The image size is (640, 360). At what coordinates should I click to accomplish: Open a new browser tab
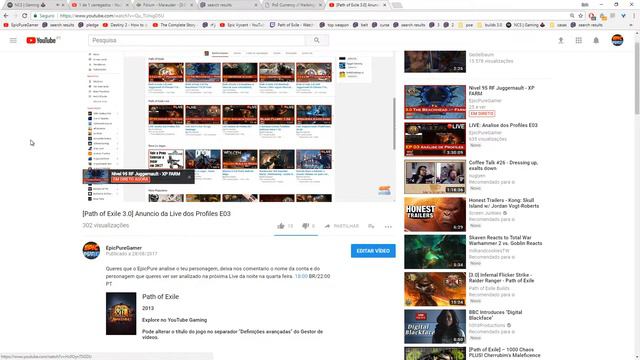click(x=397, y=5)
